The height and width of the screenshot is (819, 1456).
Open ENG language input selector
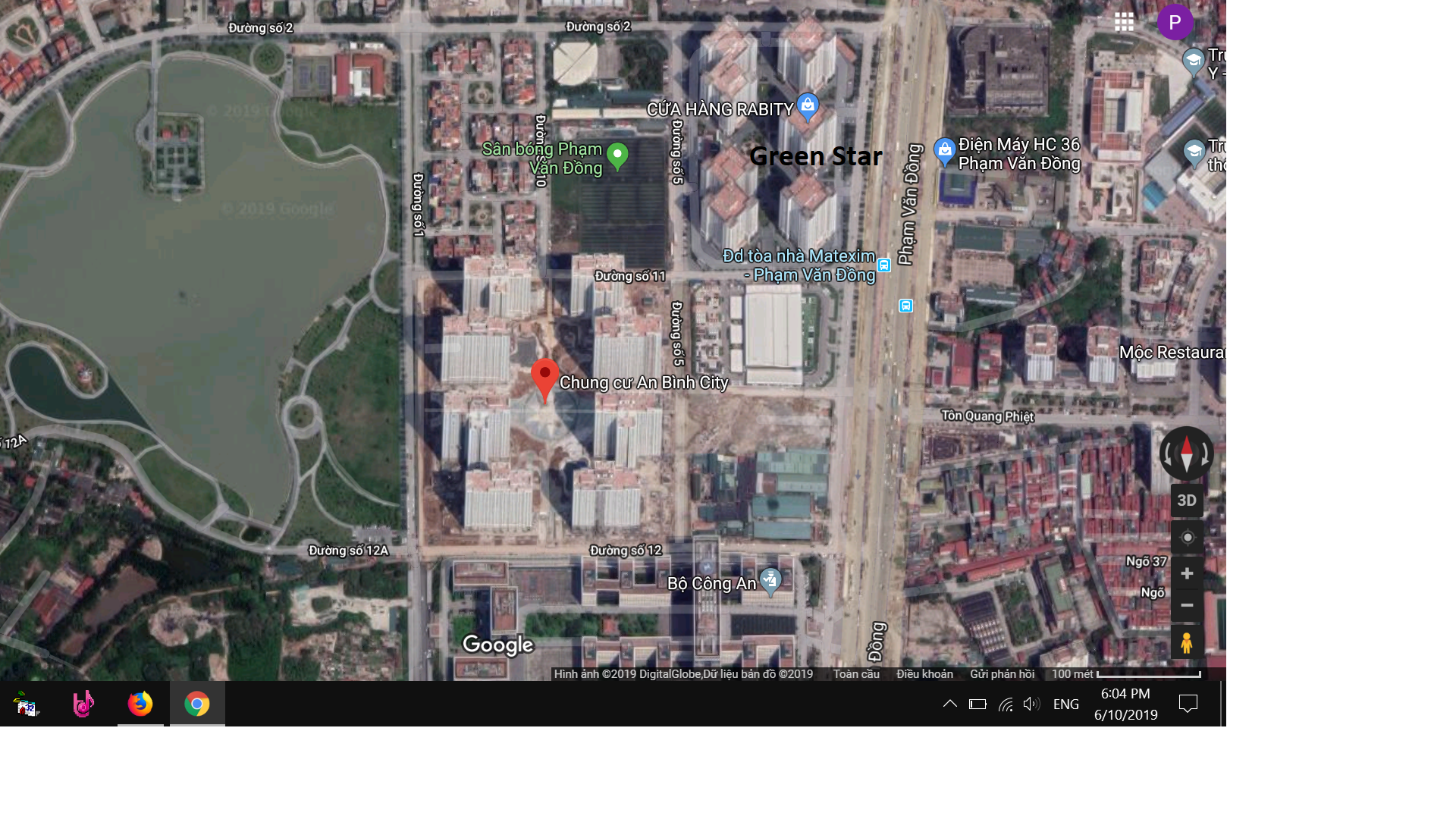pyautogui.click(x=1065, y=704)
